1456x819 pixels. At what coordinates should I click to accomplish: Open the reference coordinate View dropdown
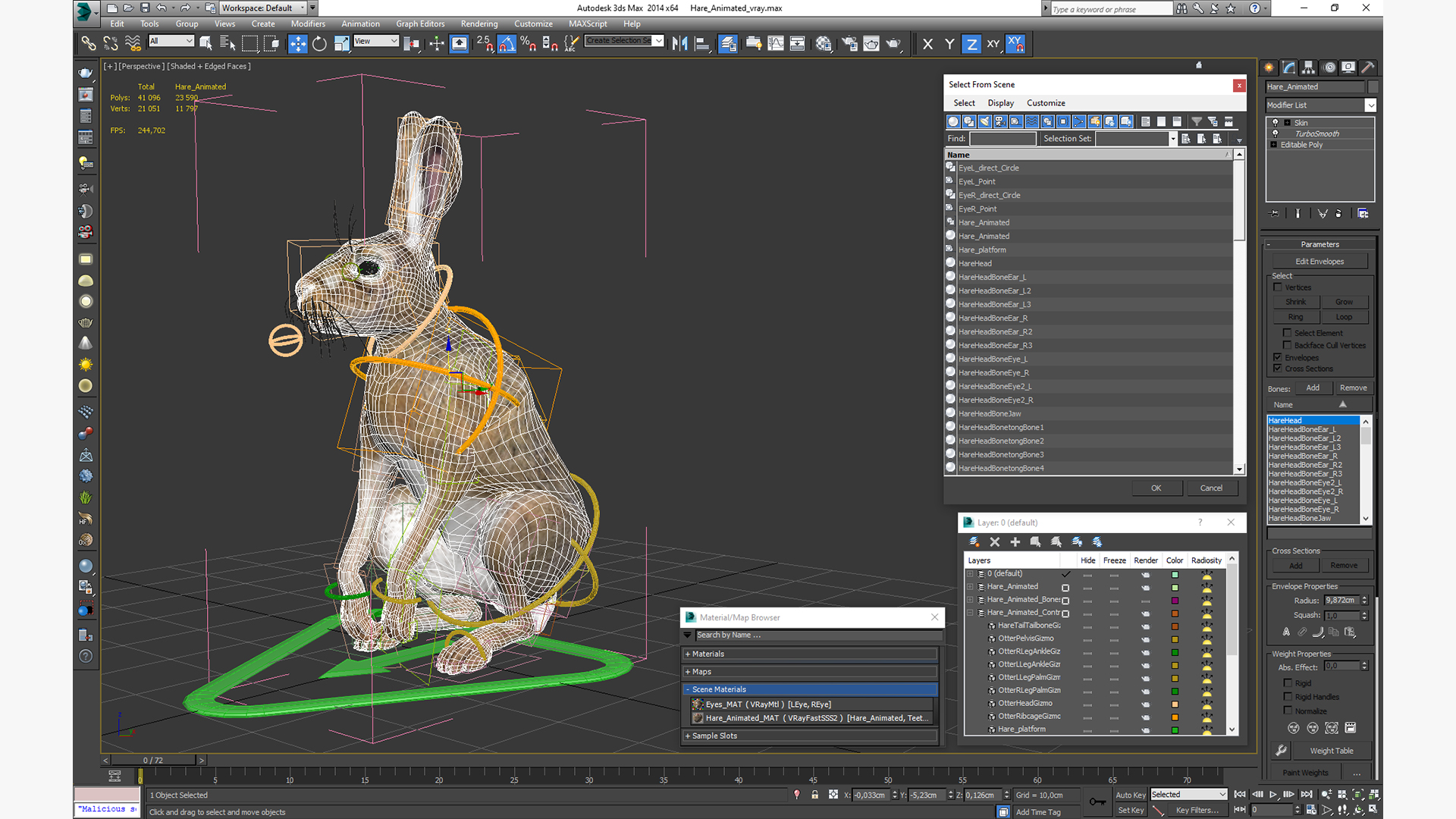[x=376, y=41]
